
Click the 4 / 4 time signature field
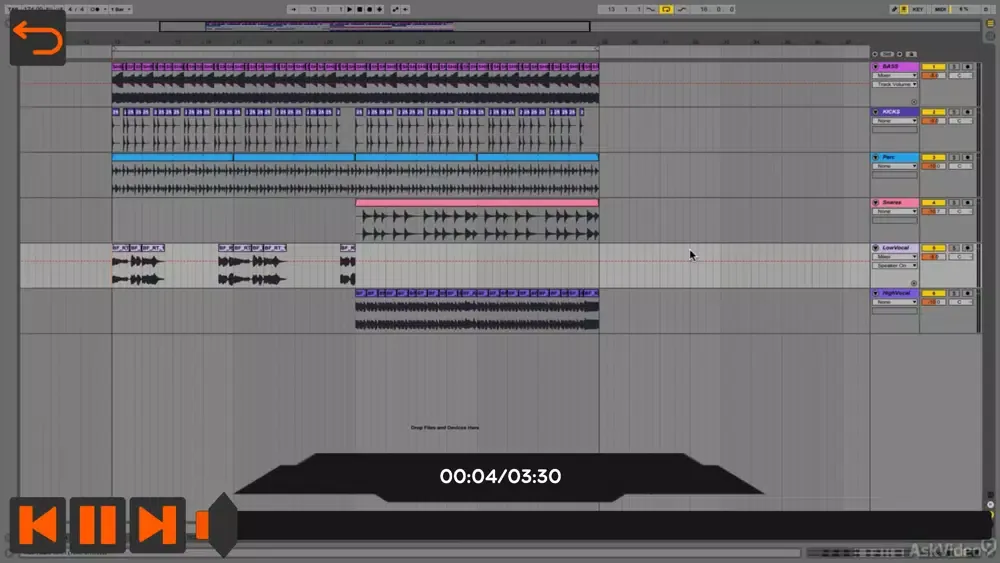[77, 10]
